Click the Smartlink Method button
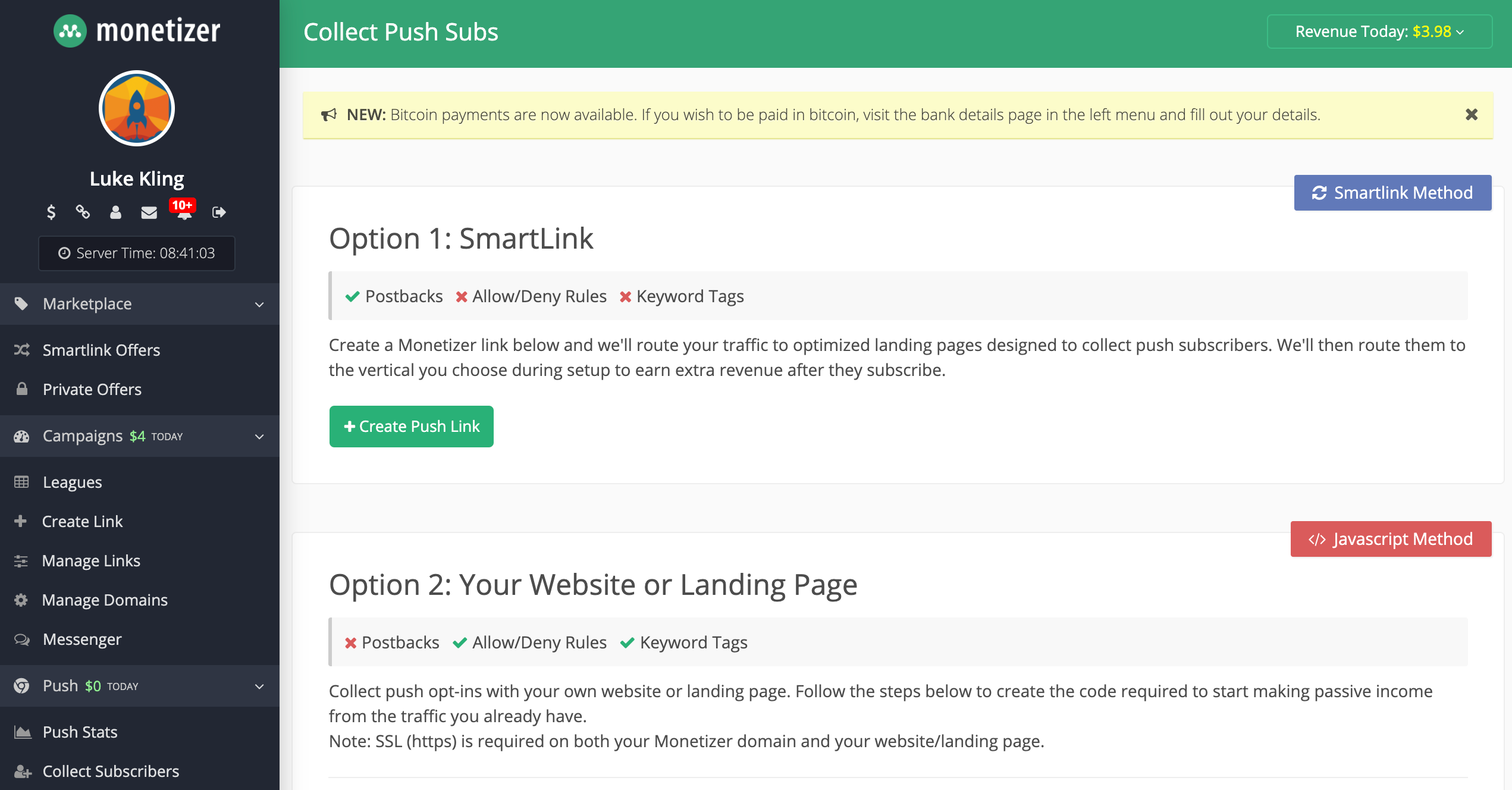1512x790 pixels. 1392,193
